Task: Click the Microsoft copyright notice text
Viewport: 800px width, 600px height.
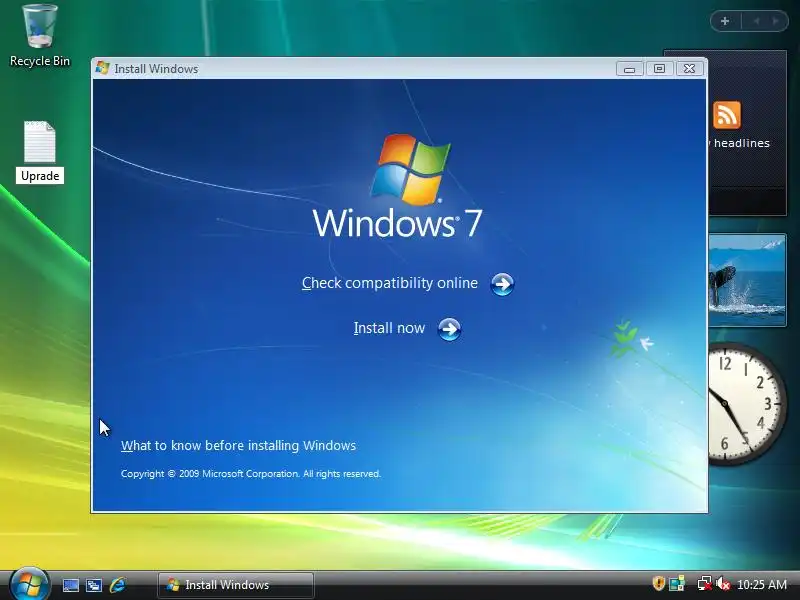Action: coord(251,473)
